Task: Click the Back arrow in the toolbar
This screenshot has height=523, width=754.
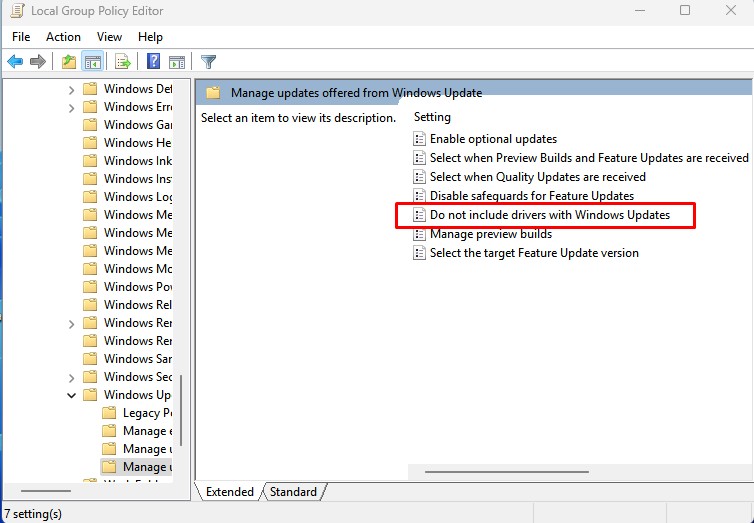Action: point(15,62)
